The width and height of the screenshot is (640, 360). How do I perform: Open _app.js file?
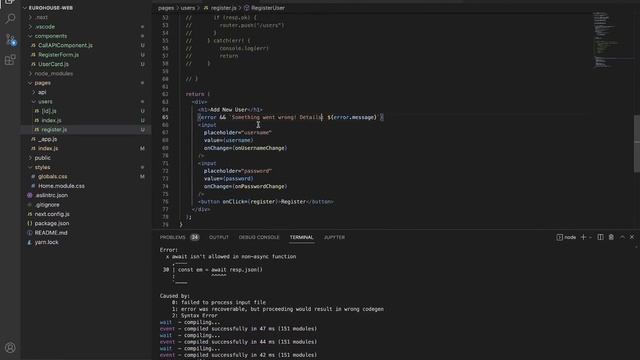click(x=47, y=139)
